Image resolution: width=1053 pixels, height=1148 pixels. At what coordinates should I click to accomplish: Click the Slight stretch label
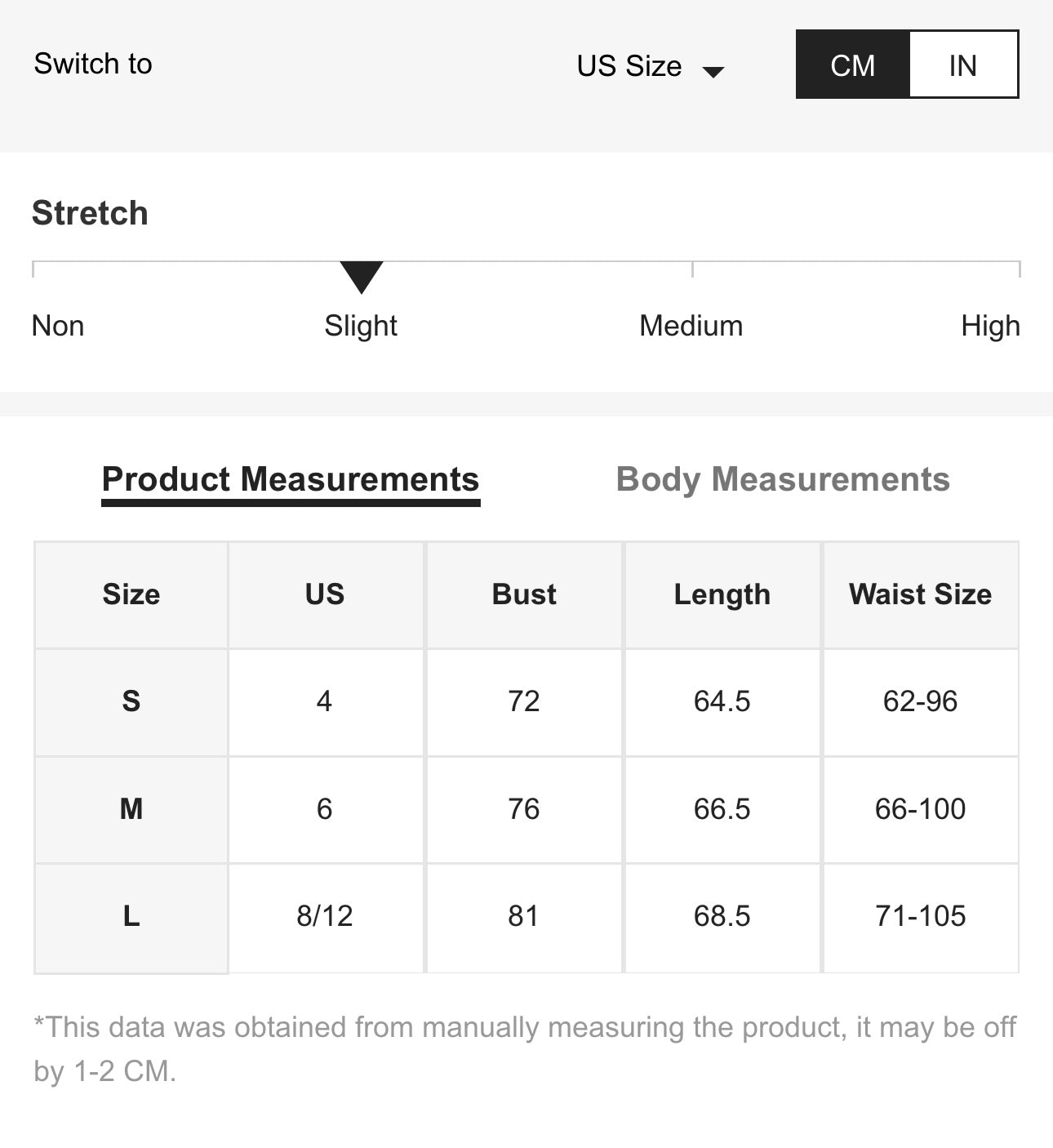360,326
